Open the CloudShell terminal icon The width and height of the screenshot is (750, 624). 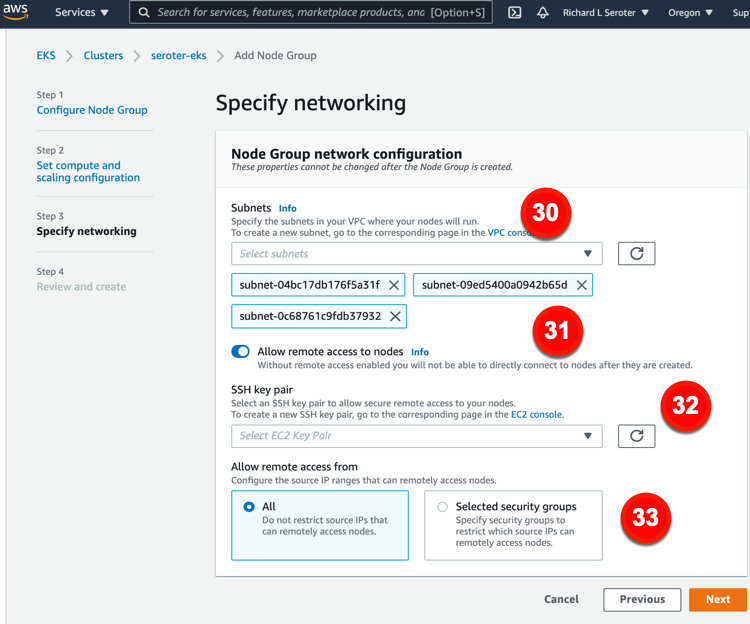tap(514, 13)
